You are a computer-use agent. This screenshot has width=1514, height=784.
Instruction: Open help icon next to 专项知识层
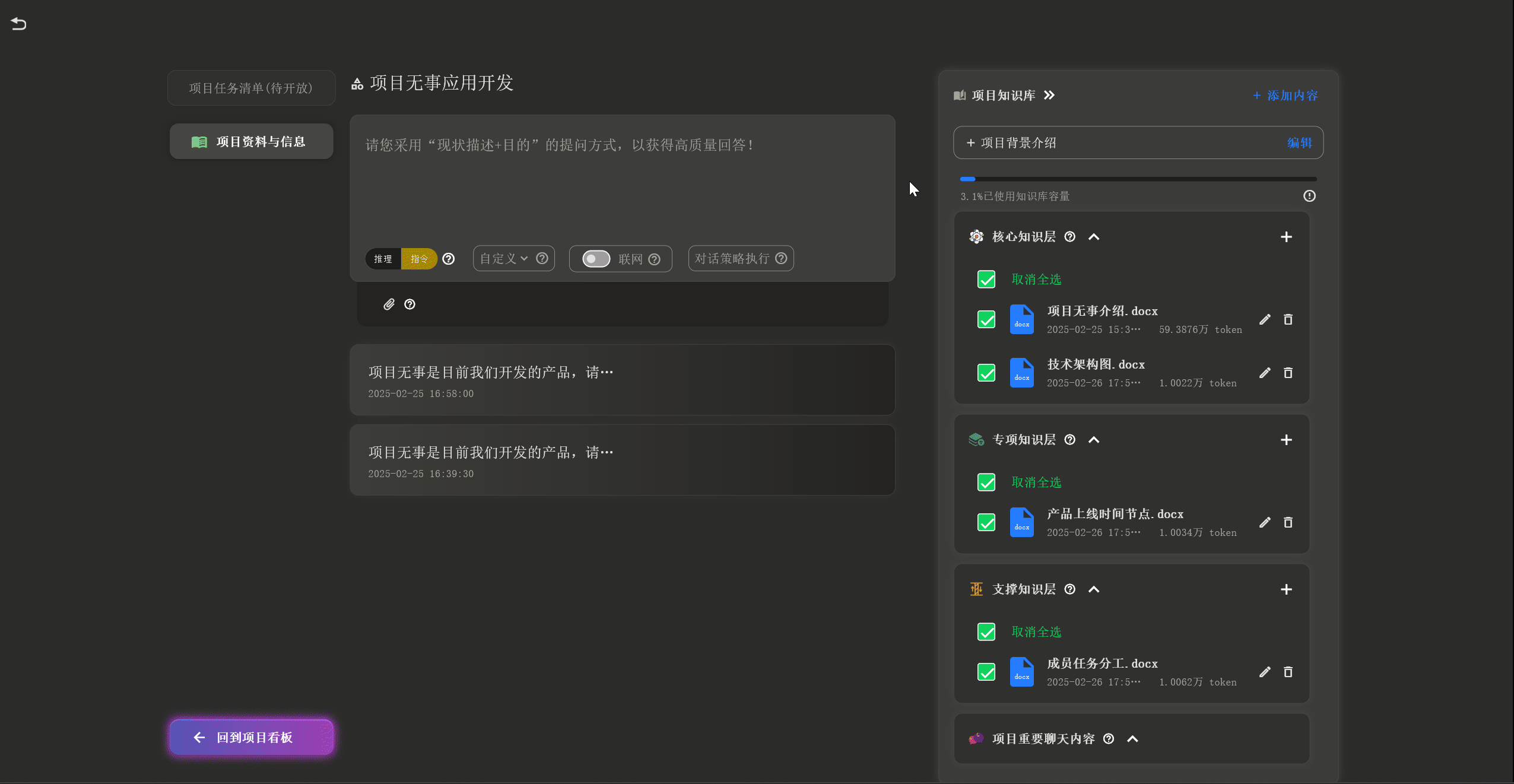[x=1069, y=440]
